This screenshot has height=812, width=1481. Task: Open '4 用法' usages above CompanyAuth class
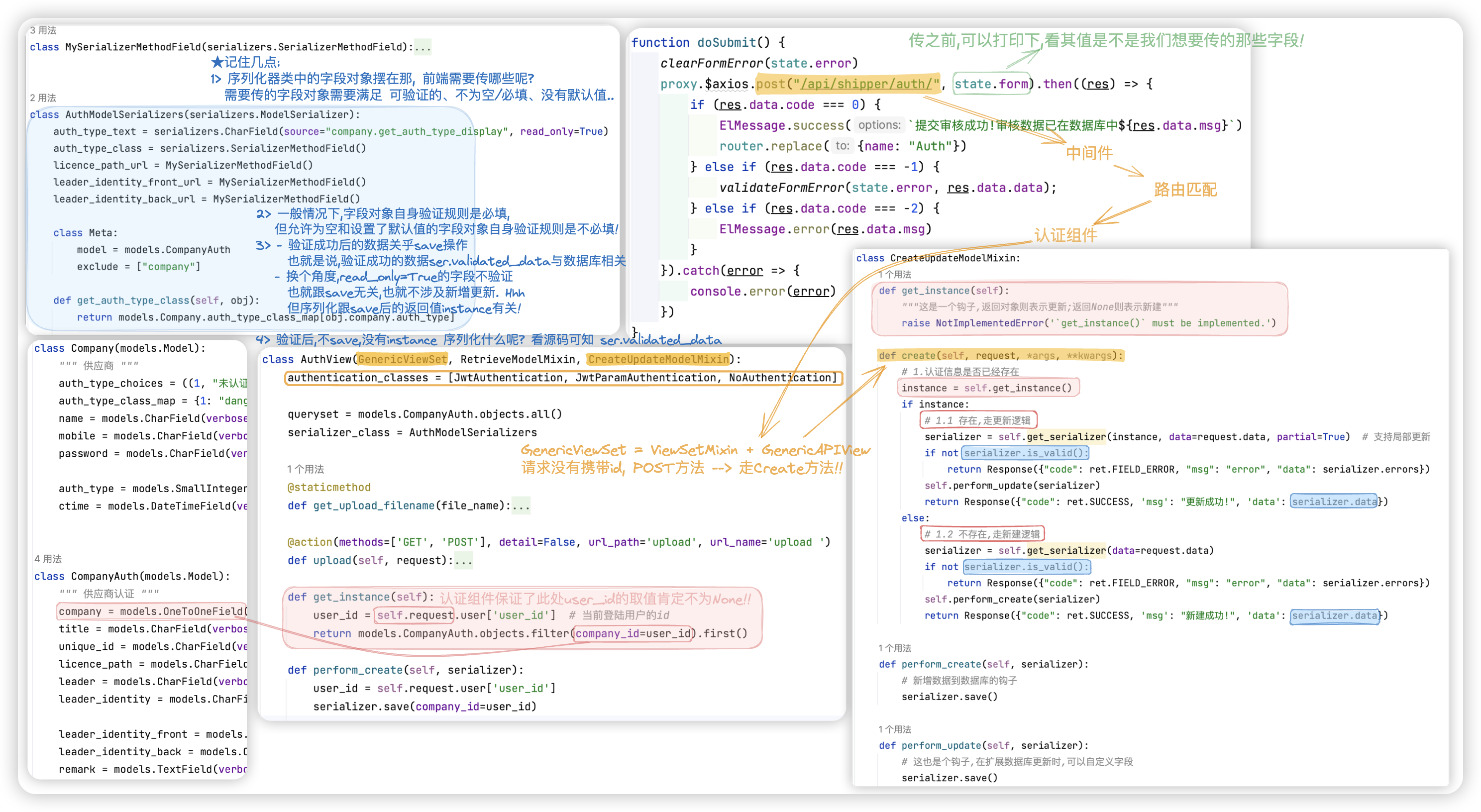click(x=48, y=559)
